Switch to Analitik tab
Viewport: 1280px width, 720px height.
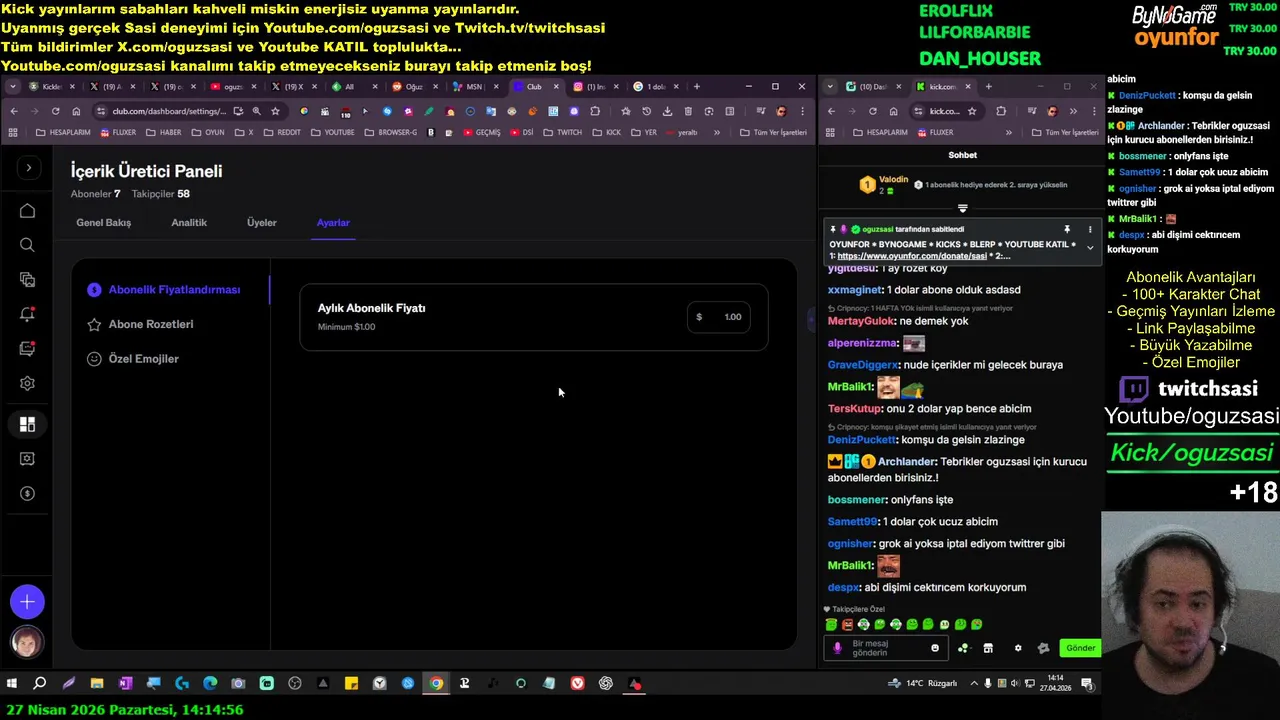point(189,223)
